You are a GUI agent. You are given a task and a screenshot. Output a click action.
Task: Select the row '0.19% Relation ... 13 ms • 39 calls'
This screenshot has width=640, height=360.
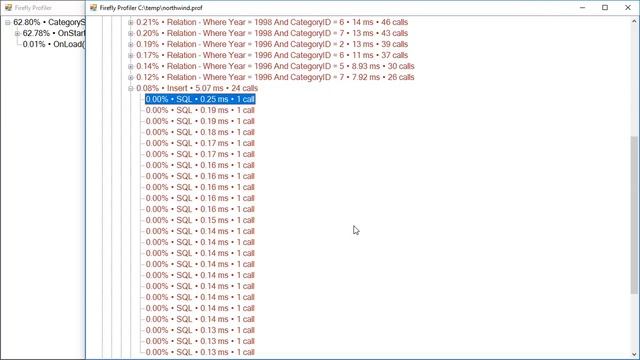(272, 44)
